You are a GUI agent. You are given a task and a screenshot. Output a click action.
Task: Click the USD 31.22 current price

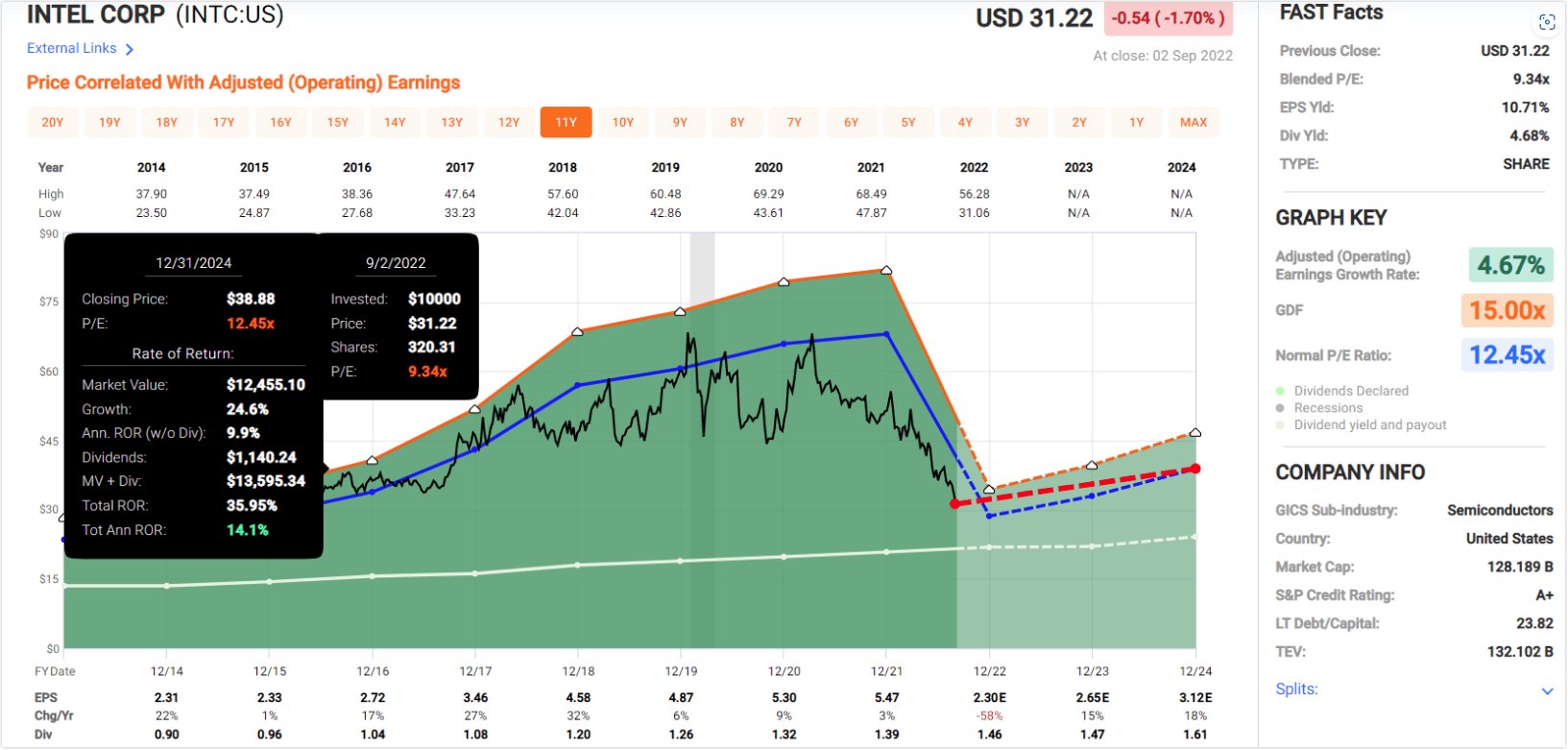pyautogui.click(x=1034, y=18)
